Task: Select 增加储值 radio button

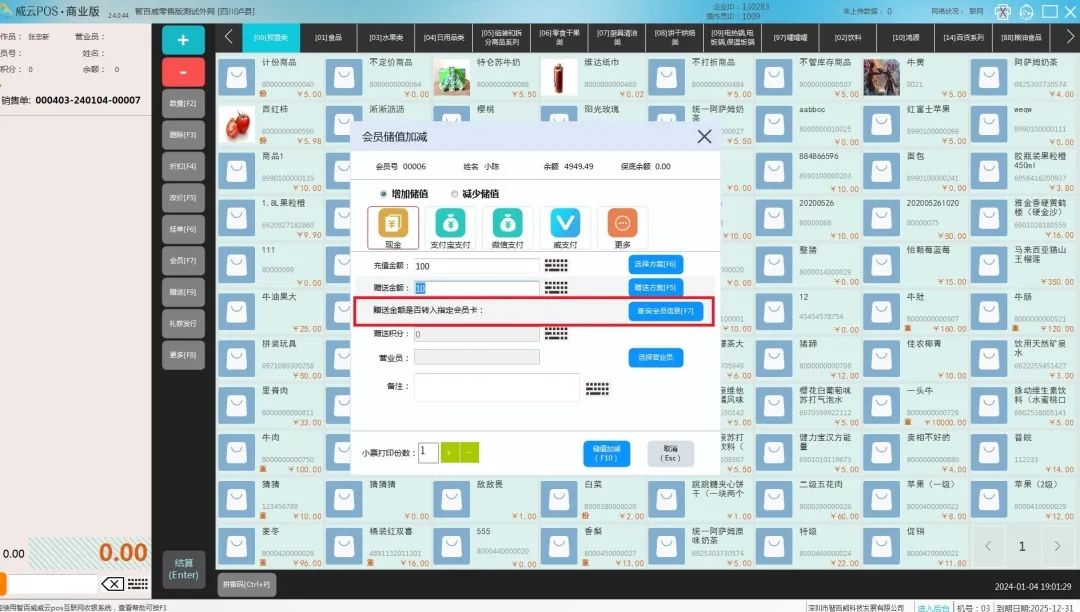Action: [x=383, y=194]
